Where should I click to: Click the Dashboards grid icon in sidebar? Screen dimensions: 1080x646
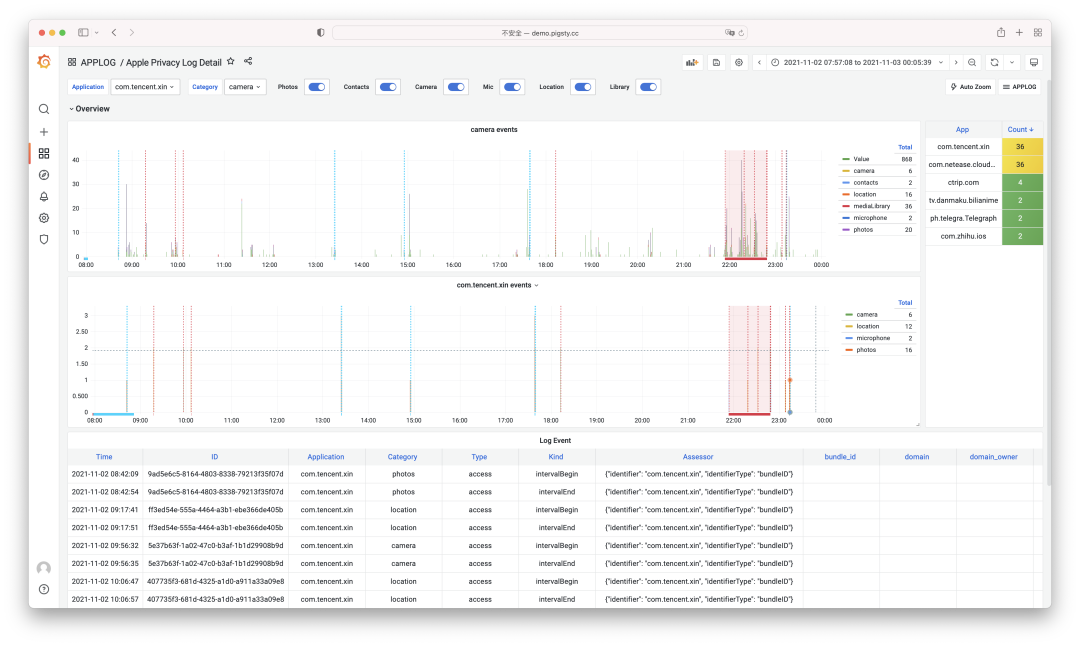[43, 153]
